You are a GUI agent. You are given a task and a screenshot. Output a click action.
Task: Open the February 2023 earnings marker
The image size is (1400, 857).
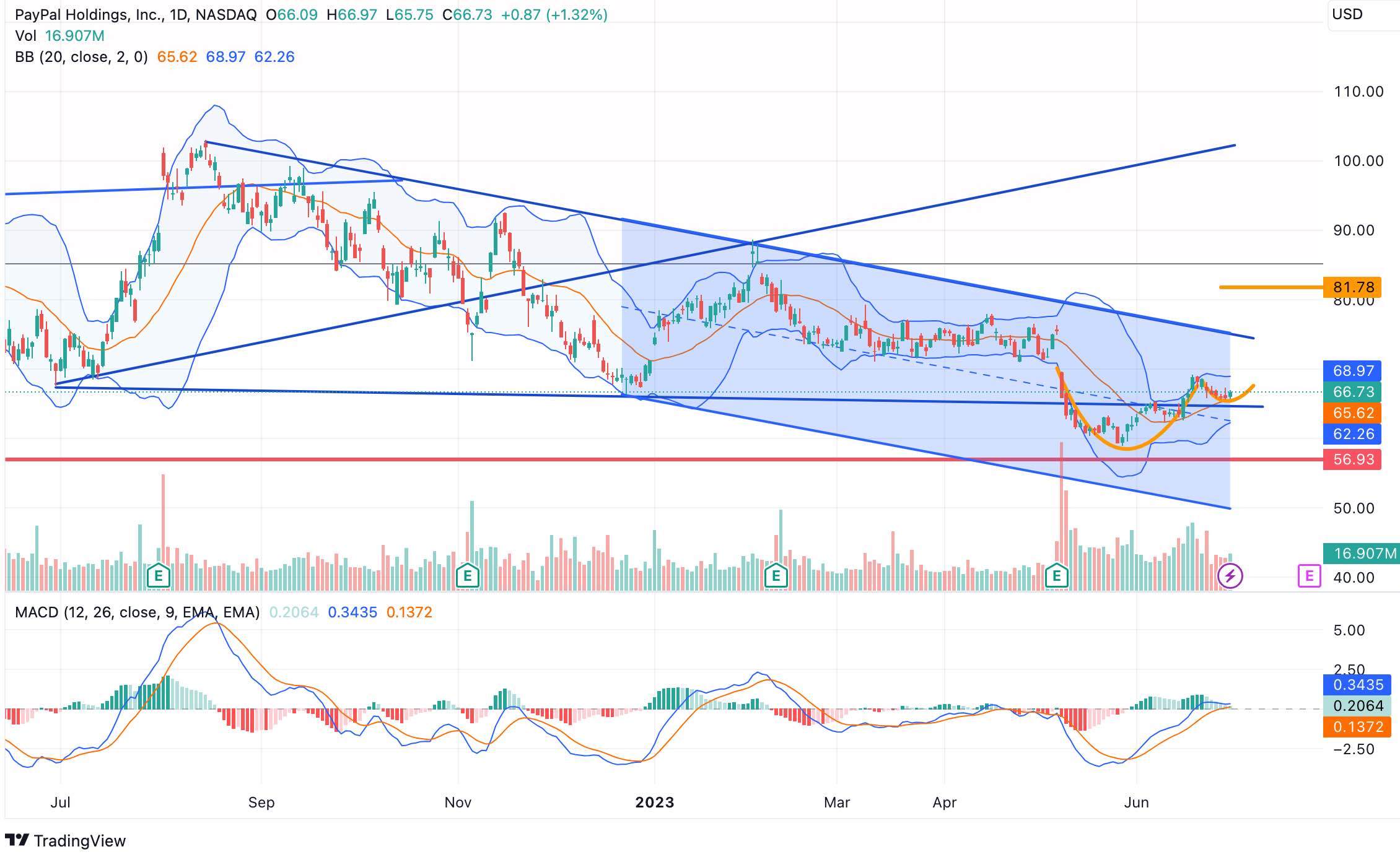pos(776,576)
